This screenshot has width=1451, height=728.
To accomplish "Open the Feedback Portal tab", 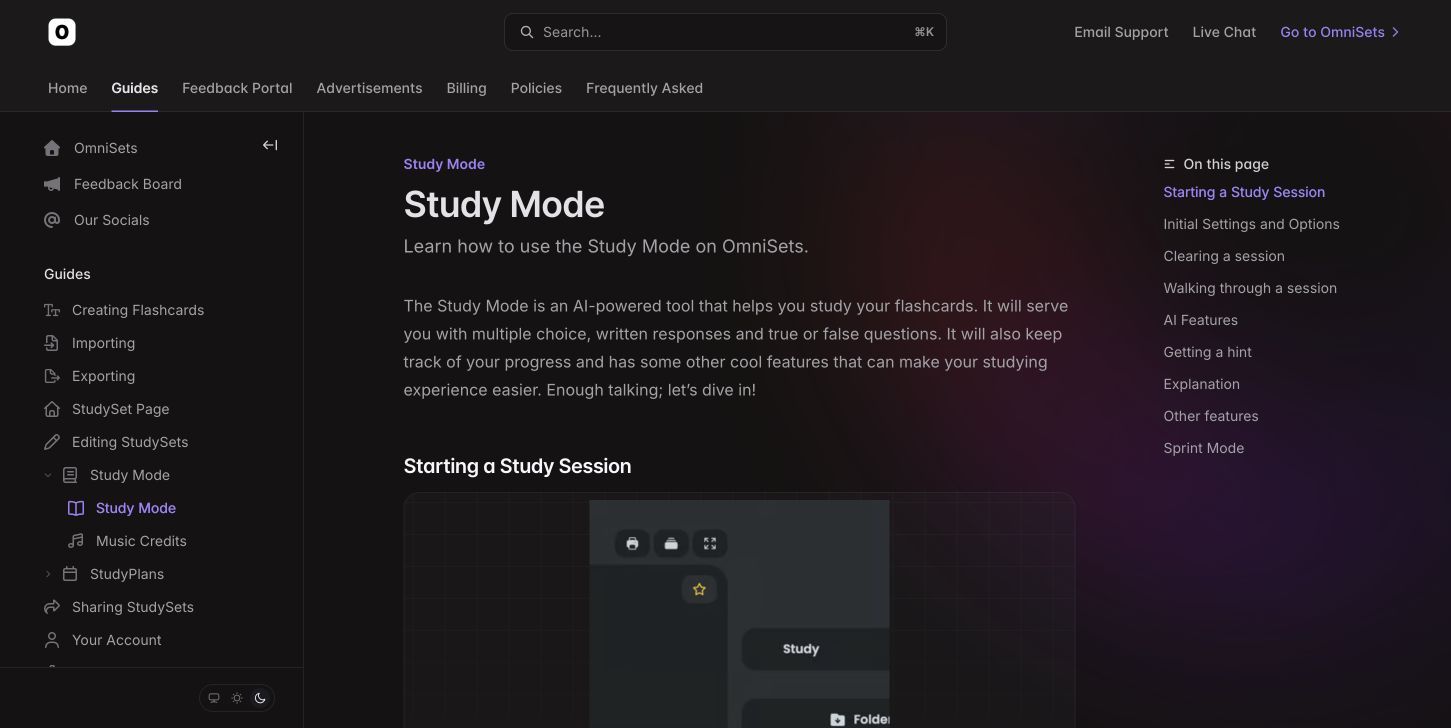I will [x=237, y=88].
